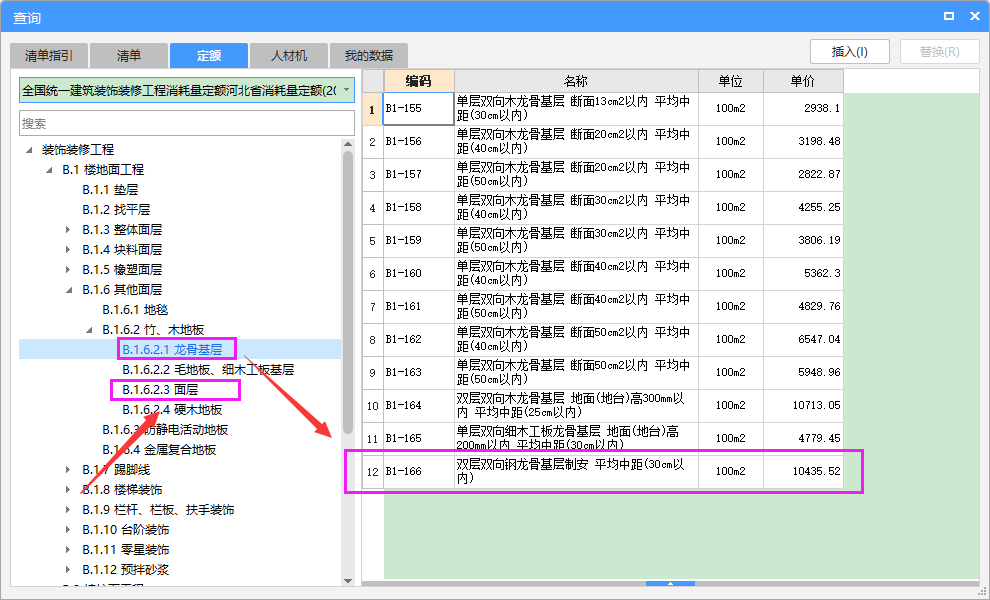990x600 pixels.
Task: Select B.1.6.2.2 毛地板、细木工板基层 item
Action: [208, 369]
